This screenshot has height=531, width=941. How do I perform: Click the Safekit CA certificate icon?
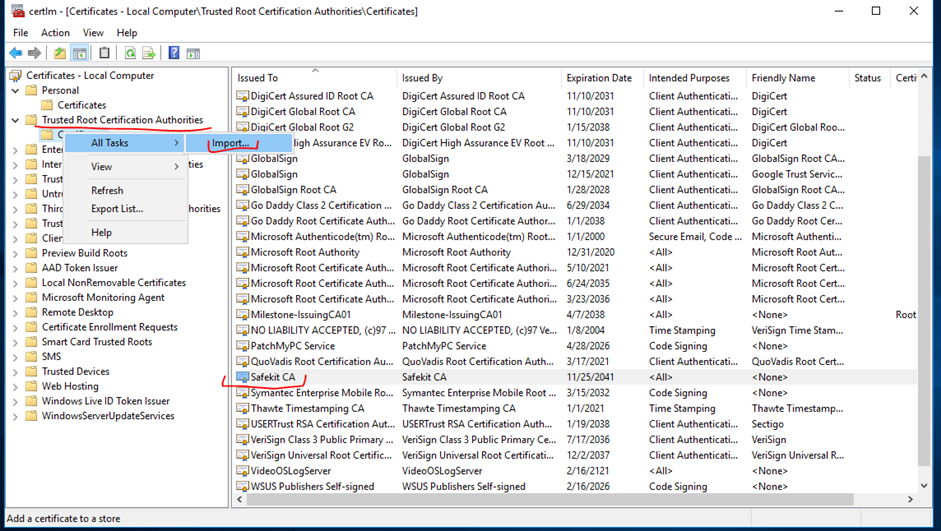(x=242, y=377)
